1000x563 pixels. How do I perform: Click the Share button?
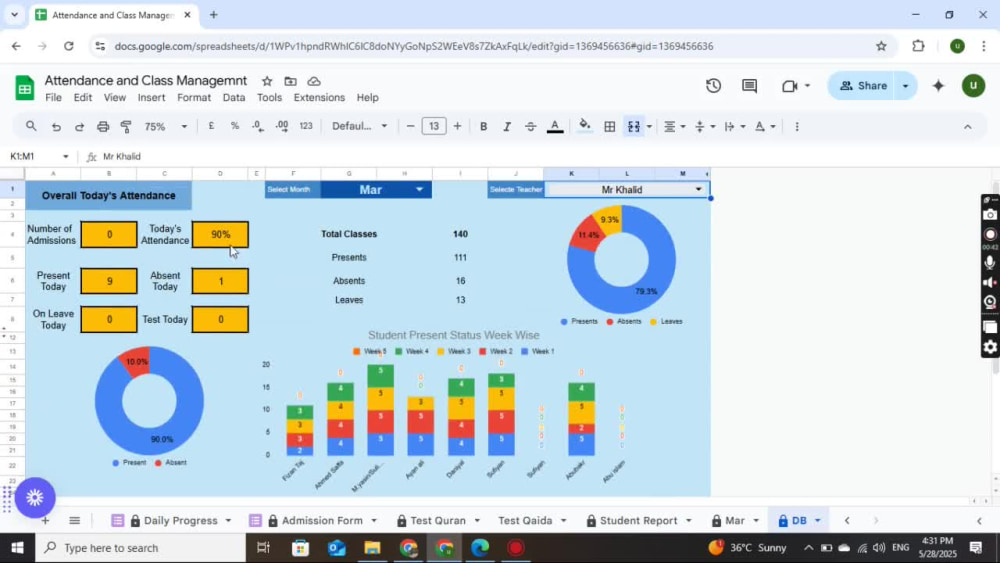[863, 85]
